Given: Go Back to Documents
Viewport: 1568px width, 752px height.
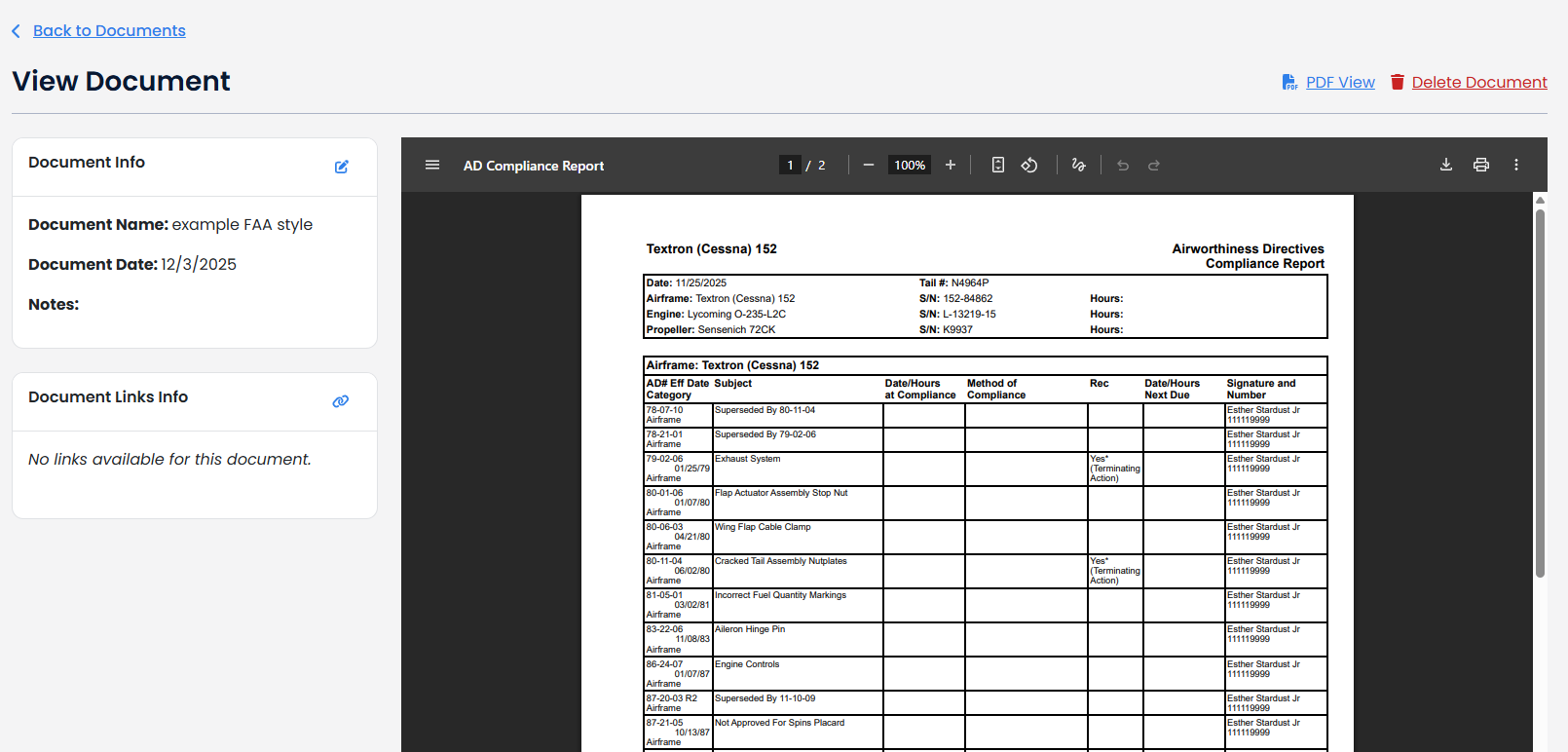Looking at the screenshot, I should click(109, 31).
